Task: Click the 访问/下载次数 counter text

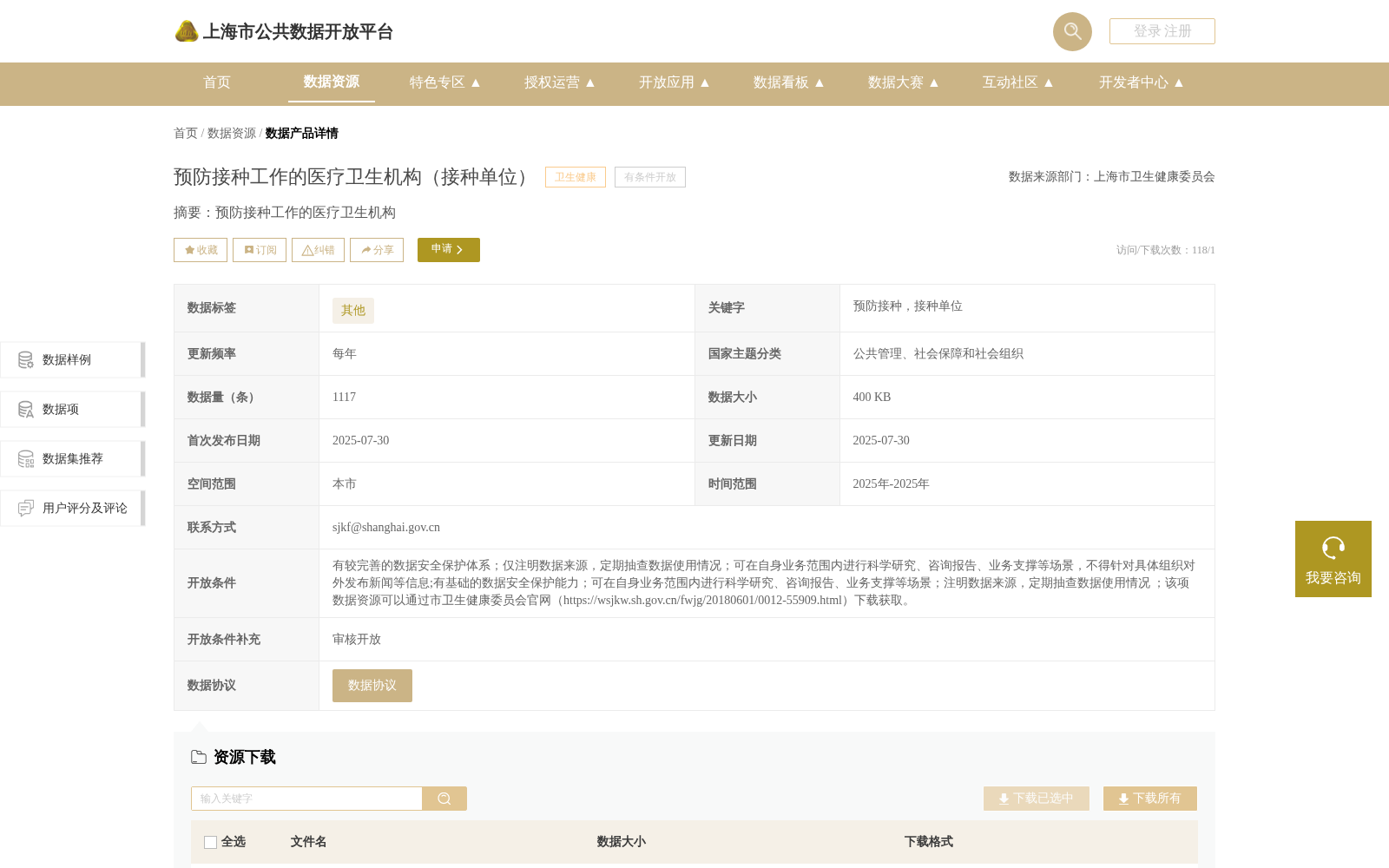Action: click(1166, 250)
